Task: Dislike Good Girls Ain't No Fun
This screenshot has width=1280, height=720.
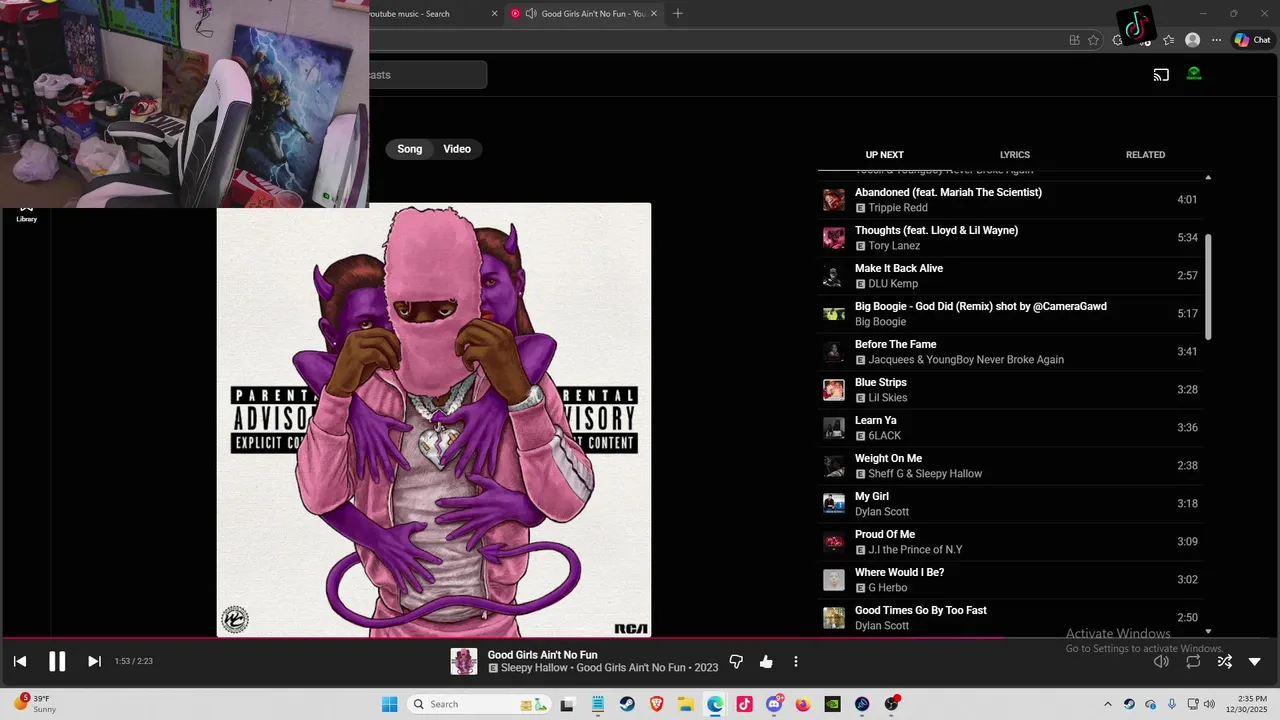Action: [736, 662]
